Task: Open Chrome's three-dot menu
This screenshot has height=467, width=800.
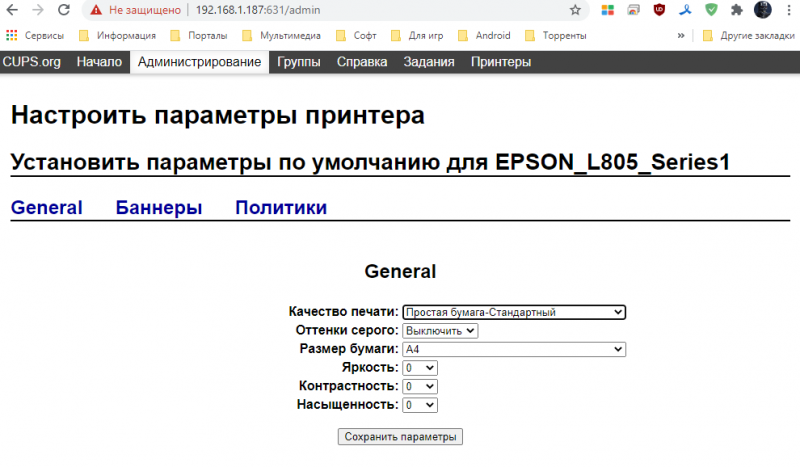Action: (788, 10)
